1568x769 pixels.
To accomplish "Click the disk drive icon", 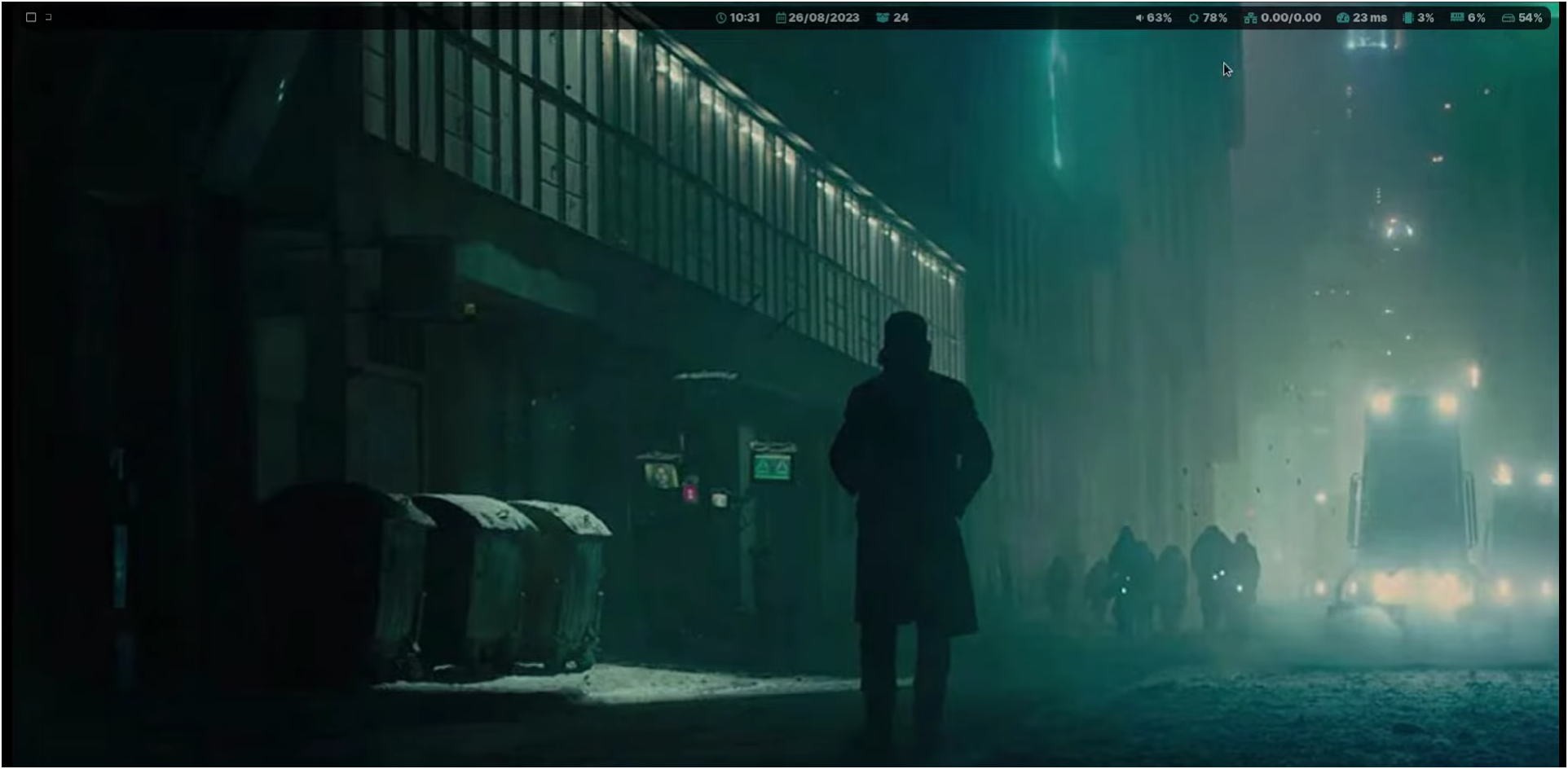I will point(1508,18).
